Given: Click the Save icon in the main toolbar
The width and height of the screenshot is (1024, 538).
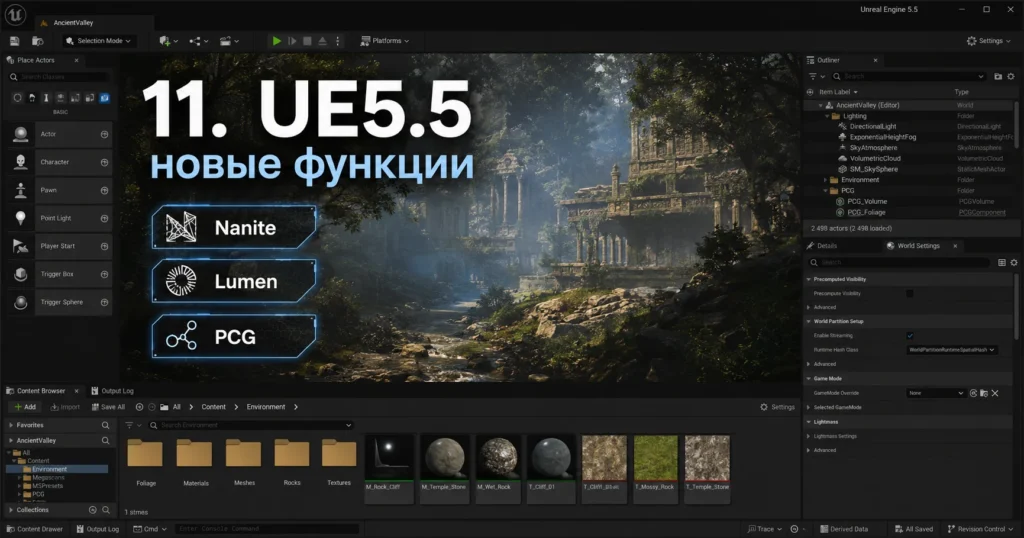Looking at the screenshot, I should pyautogui.click(x=14, y=41).
